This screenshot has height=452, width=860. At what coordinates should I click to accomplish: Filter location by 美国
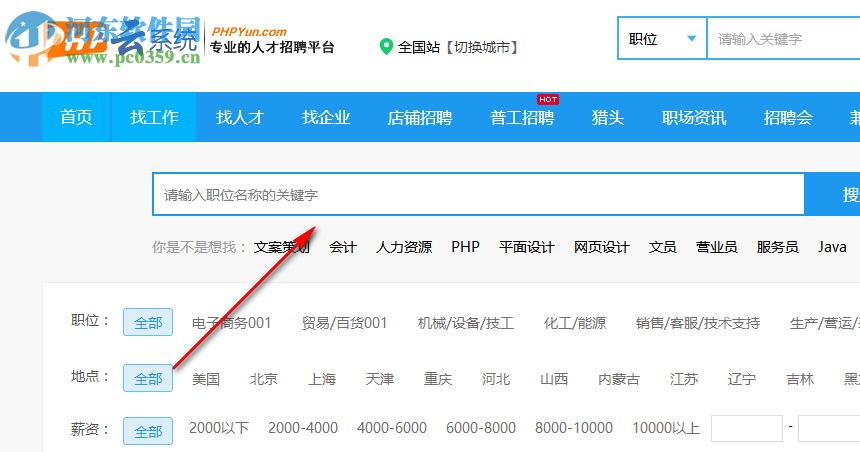[x=206, y=379]
